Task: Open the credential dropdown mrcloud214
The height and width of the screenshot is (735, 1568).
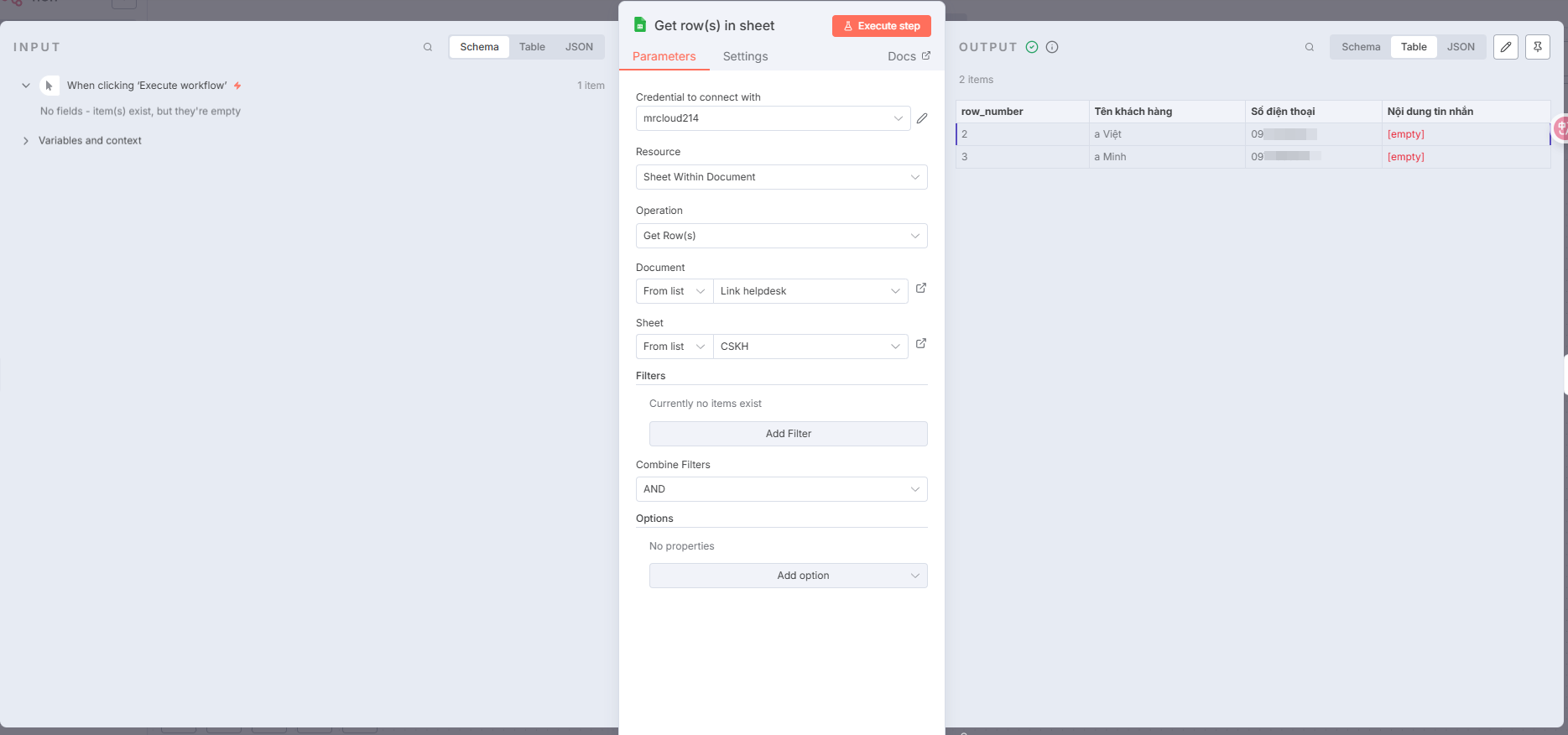Action: coord(773,118)
